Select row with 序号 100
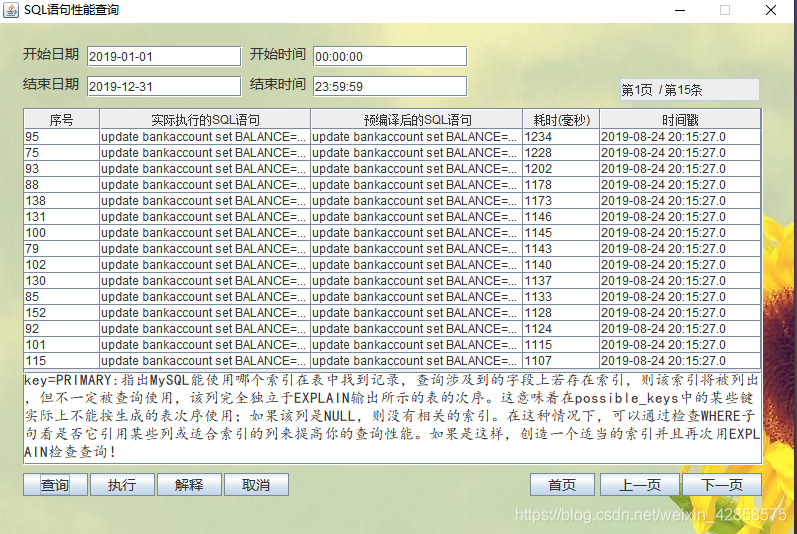Screen dimensions: 797x534 pyautogui.click(x=392, y=233)
